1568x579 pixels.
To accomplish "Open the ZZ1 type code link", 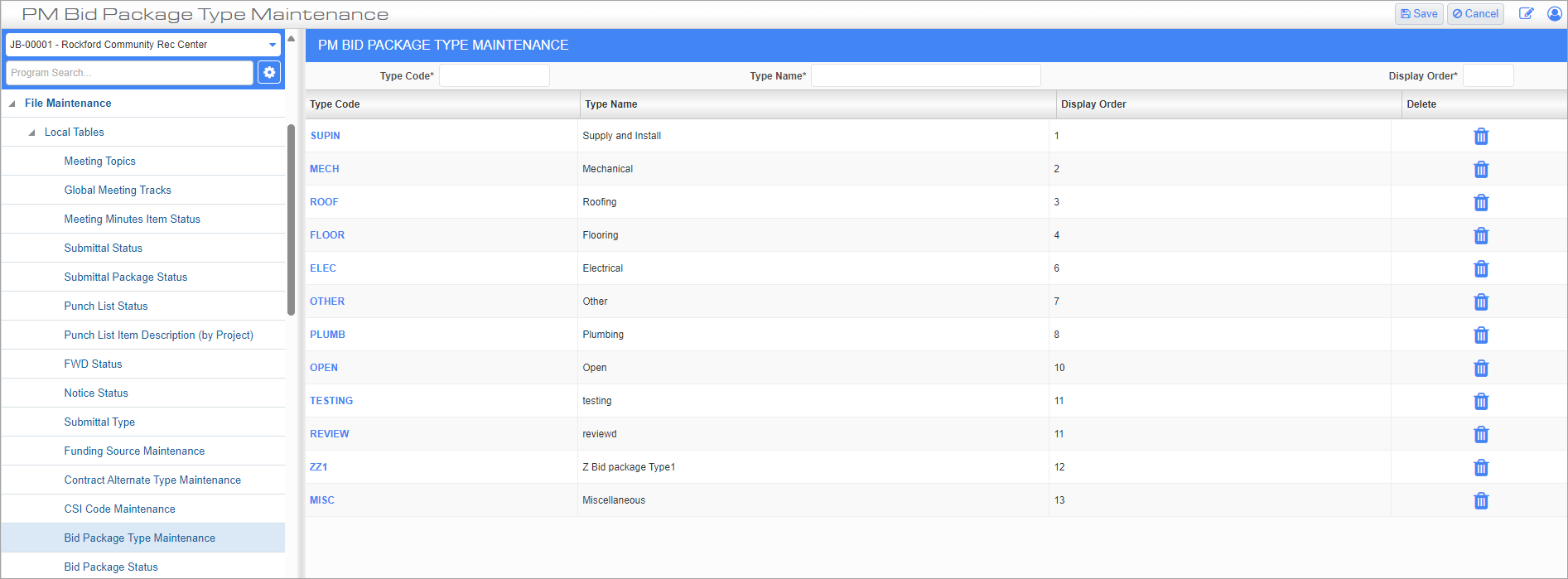I will point(318,467).
